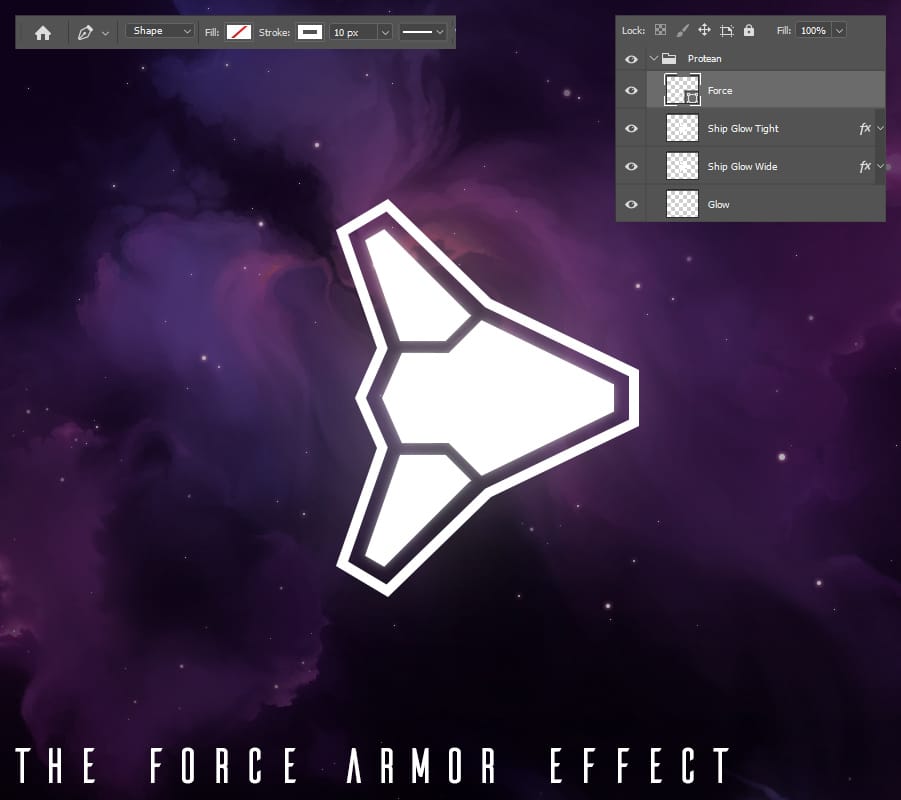Click the Home icon in options bar
The image size is (901, 800).
coord(43,33)
